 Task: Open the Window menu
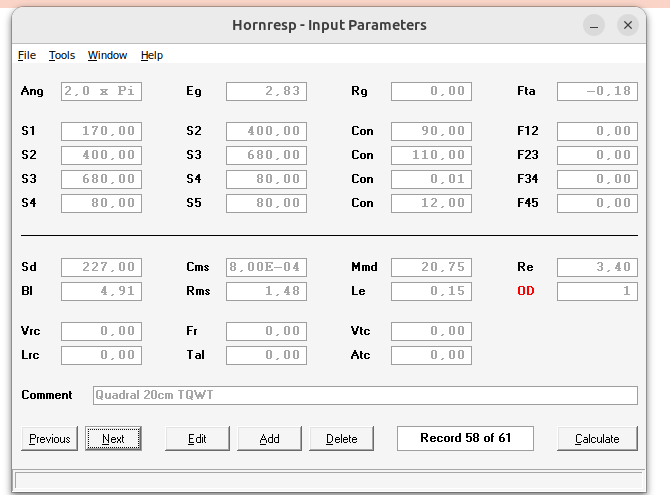(x=107, y=56)
